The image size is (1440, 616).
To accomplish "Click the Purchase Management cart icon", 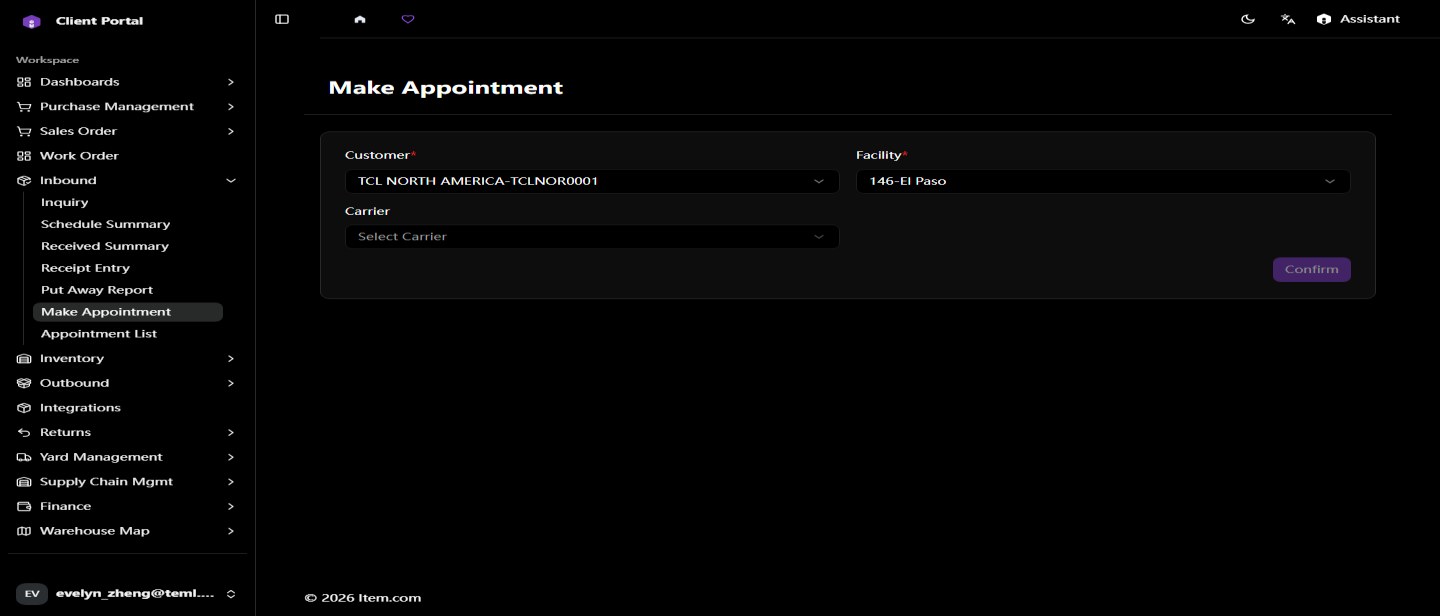I will click(24, 107).
